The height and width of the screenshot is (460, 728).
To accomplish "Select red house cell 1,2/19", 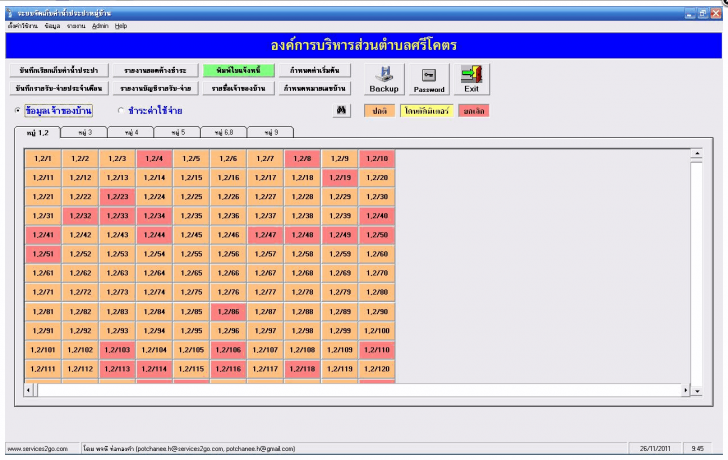I will (339, 177).
